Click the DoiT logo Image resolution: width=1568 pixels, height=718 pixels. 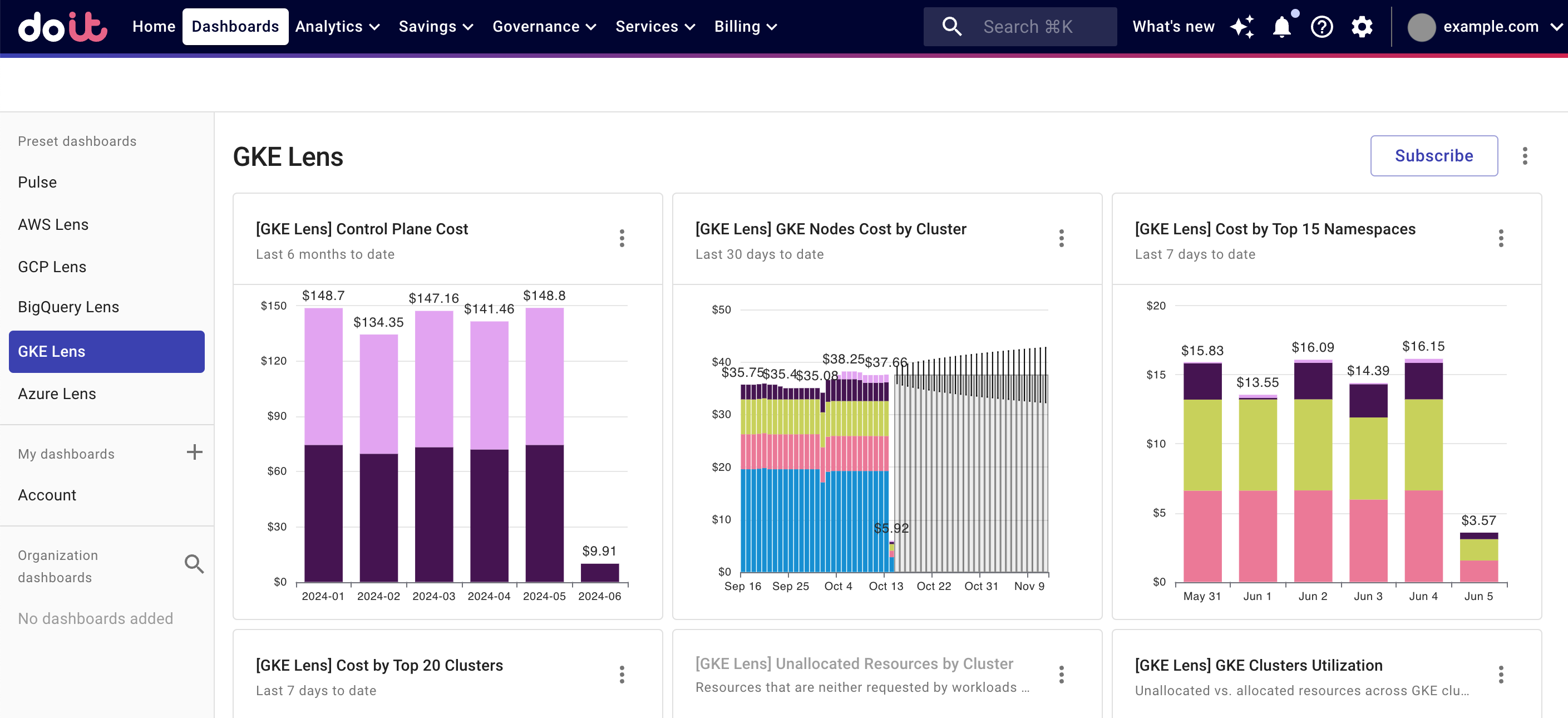click(63, 27)
